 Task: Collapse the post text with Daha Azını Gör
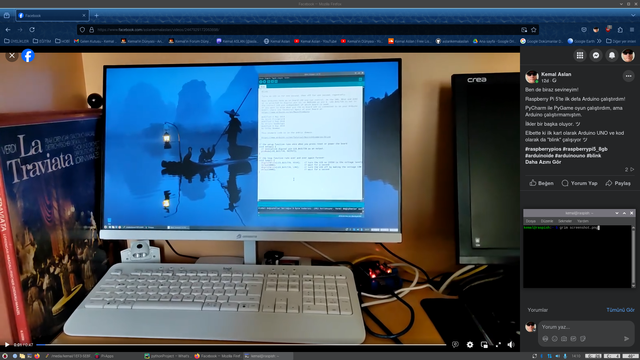coord(543,162)
